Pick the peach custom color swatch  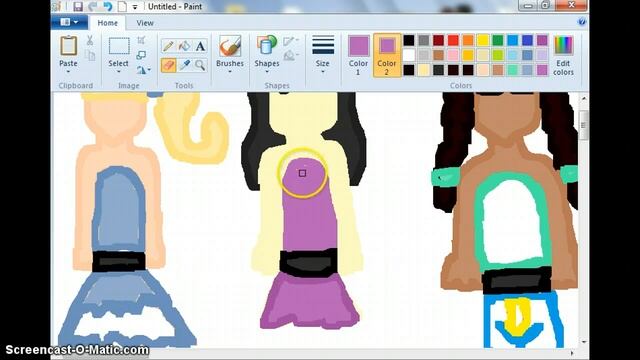[483, 70]
